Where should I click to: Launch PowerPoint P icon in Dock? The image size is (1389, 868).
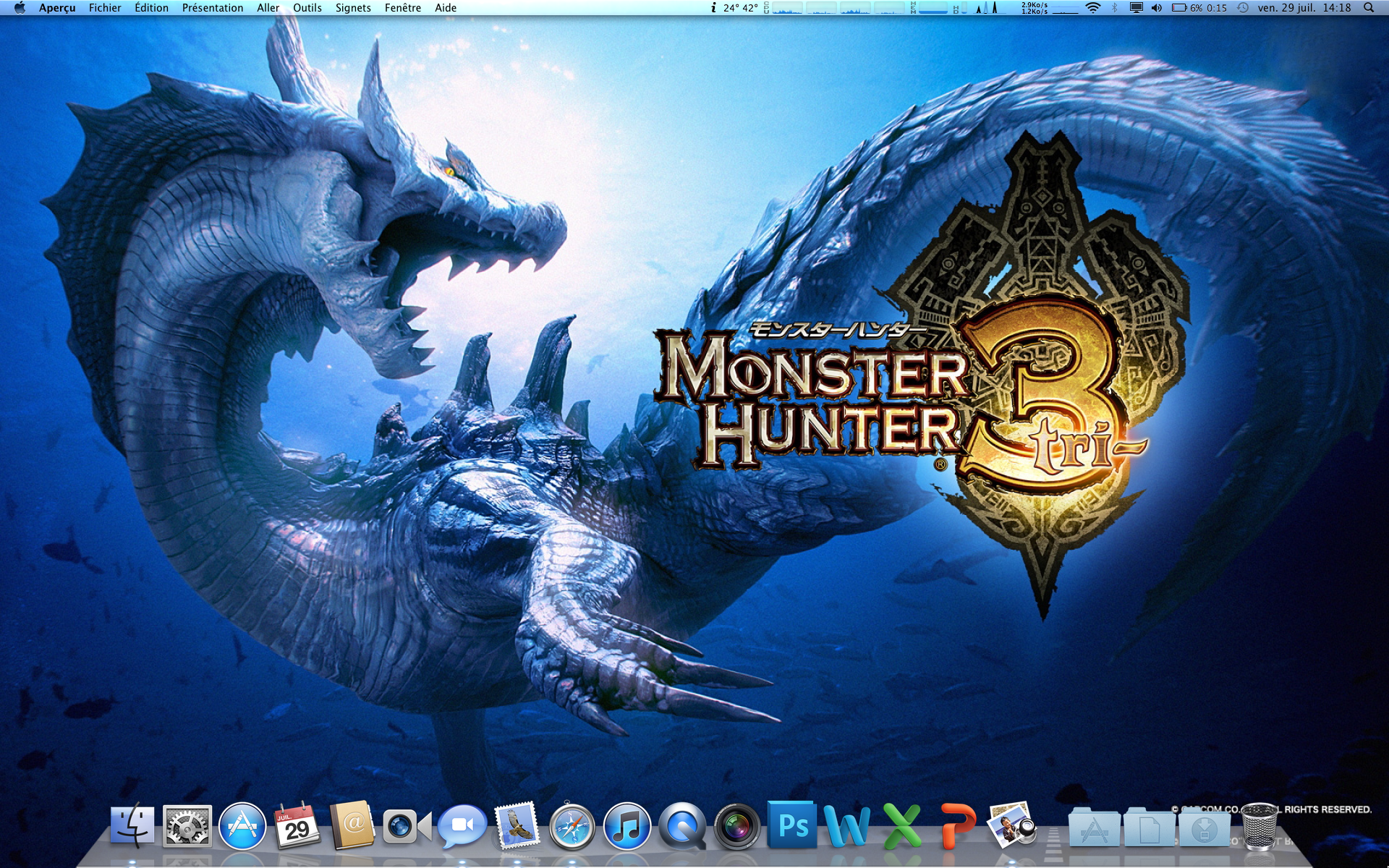pyautogui.click(x=958, y=825)
